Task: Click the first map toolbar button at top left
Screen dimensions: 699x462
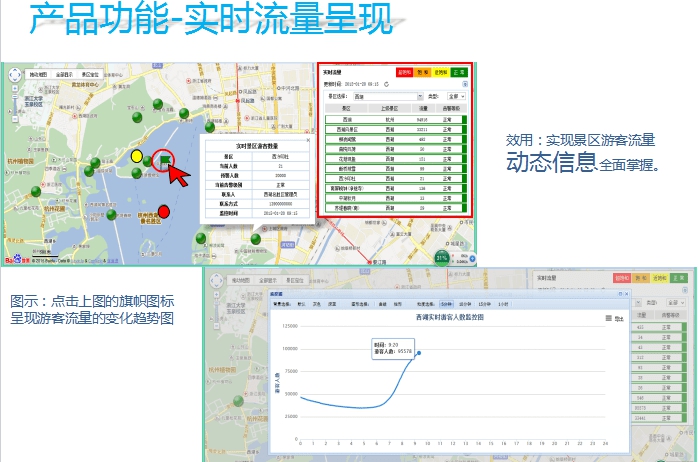Action: [x=38, y=75]
